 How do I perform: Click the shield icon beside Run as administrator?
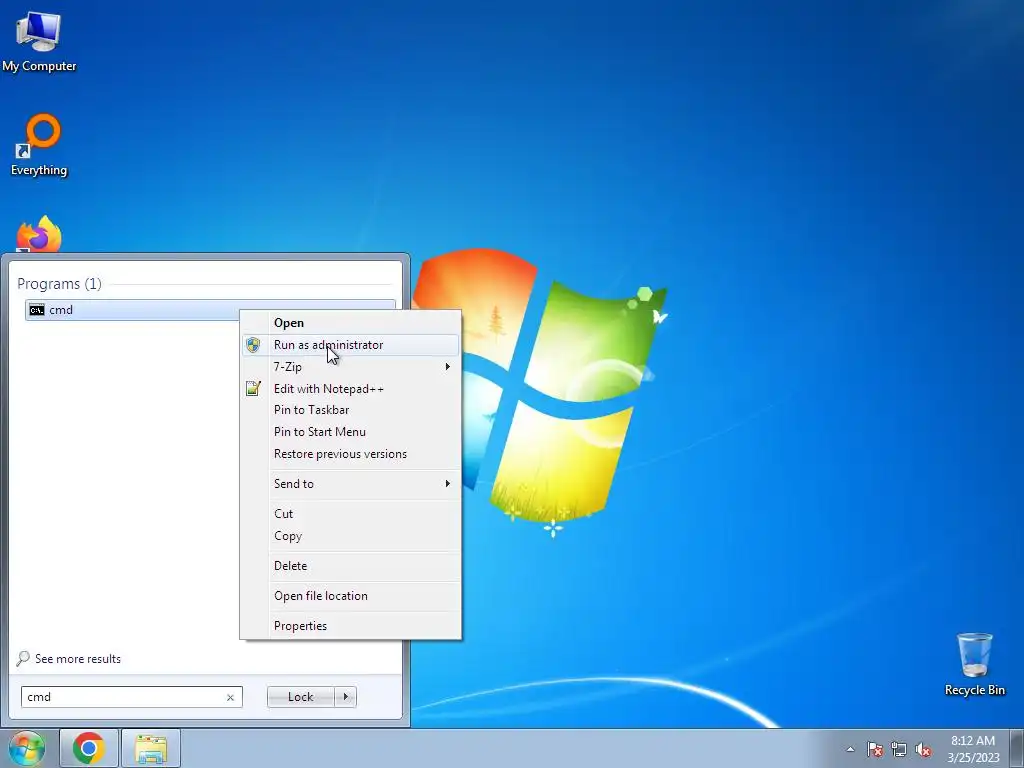pos(253,345)
